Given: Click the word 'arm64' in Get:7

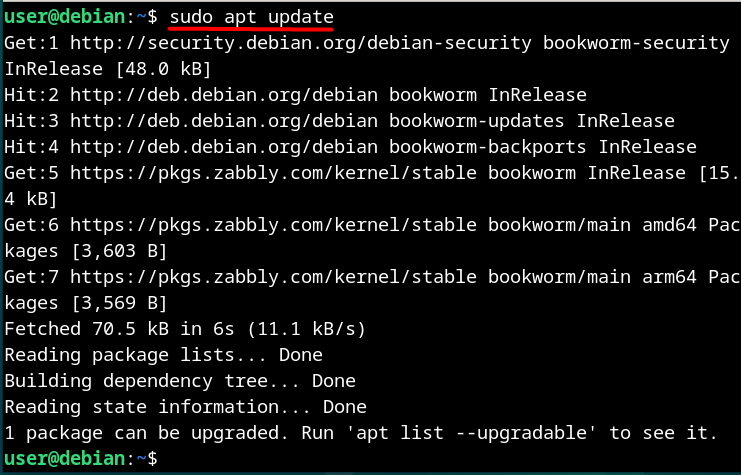Looking at the screenshot, I should tap(669, 277).
